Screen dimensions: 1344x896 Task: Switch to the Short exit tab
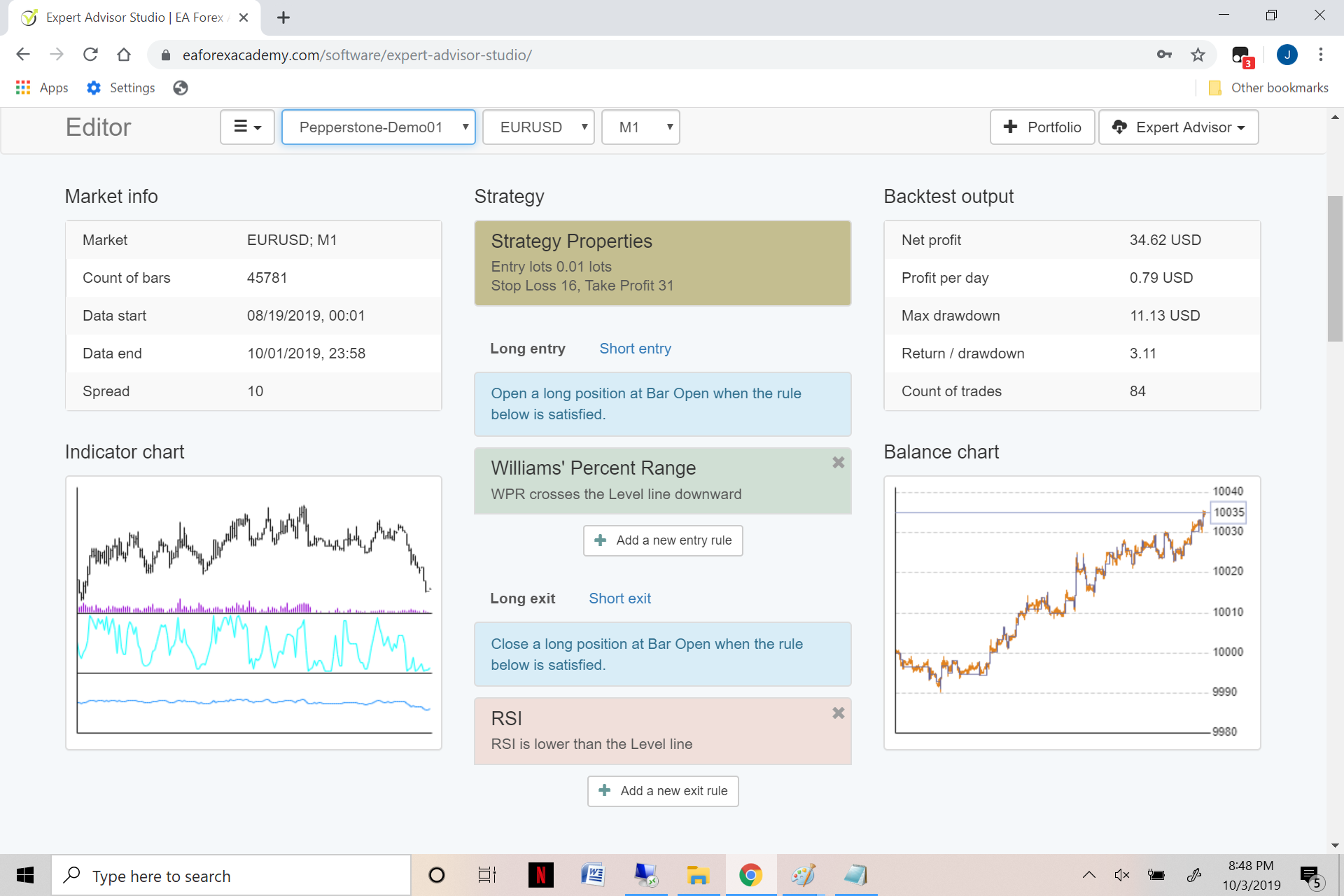619,598
